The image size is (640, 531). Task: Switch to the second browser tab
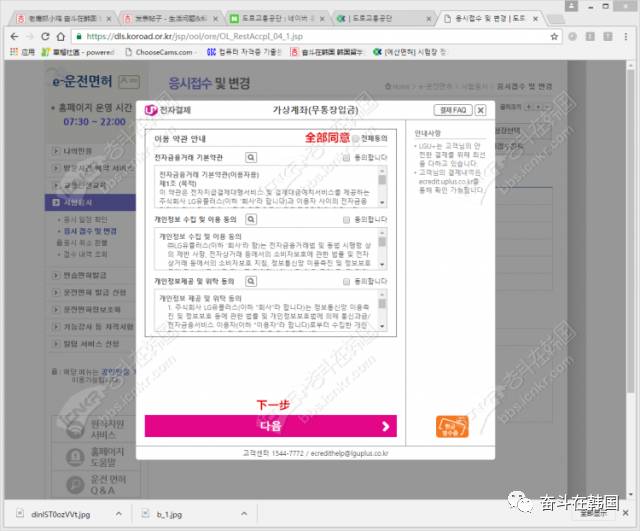171,19
